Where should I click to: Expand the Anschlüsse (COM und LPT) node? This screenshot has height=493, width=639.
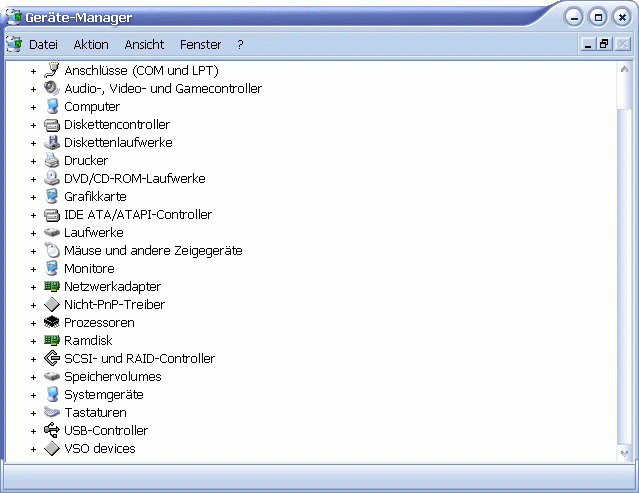pyautogui.click(x=33, y=71)
